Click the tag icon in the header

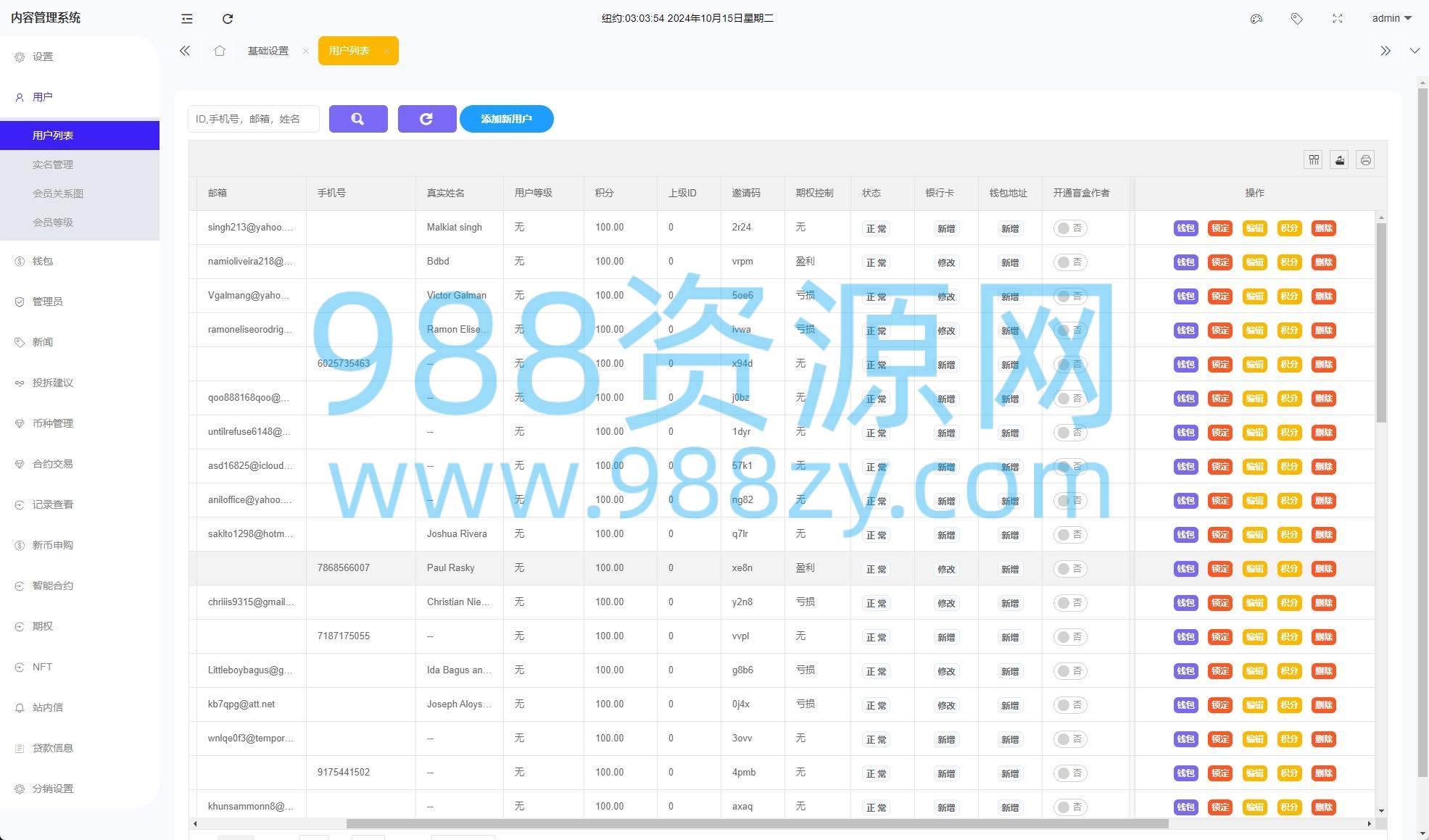click(x=1297, y=19)
